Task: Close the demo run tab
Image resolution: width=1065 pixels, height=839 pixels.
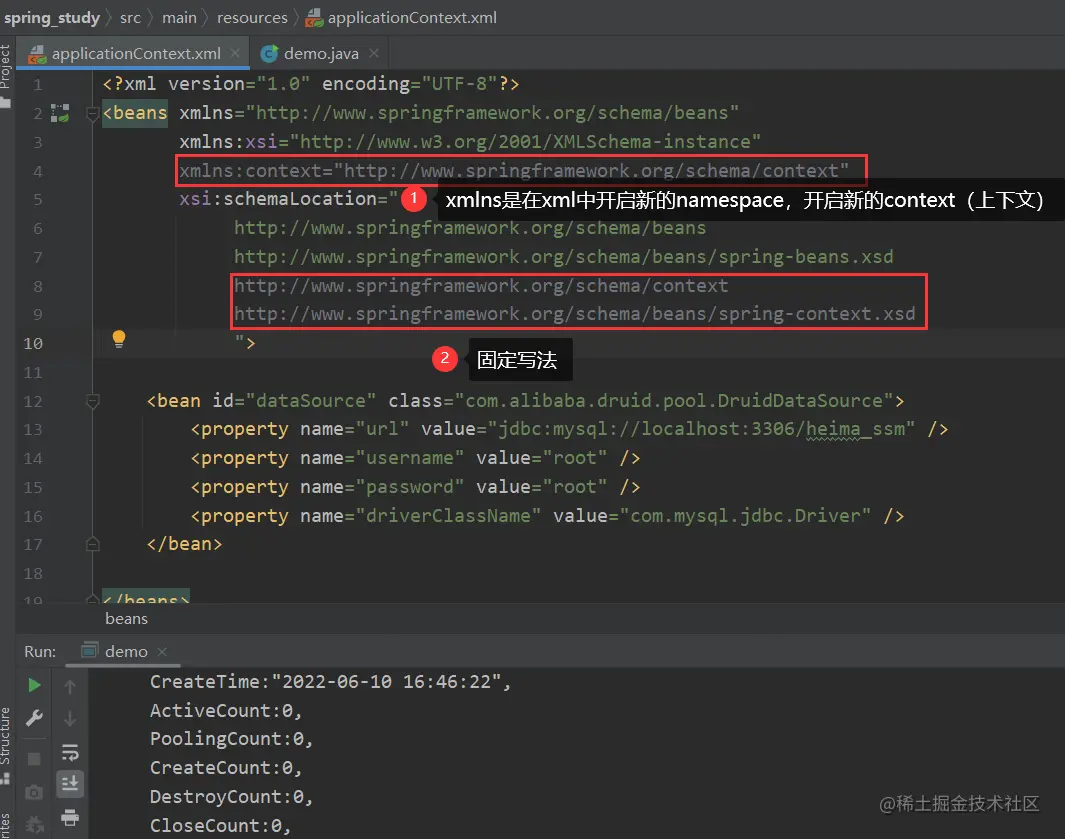Action: (162, 651)
